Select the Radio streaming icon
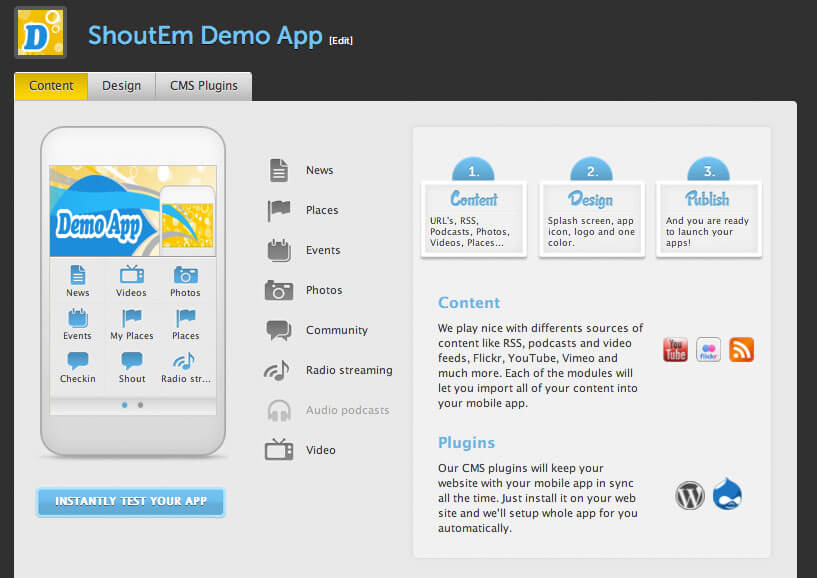This screenshot has height=578, width=817. pos(278,370)
